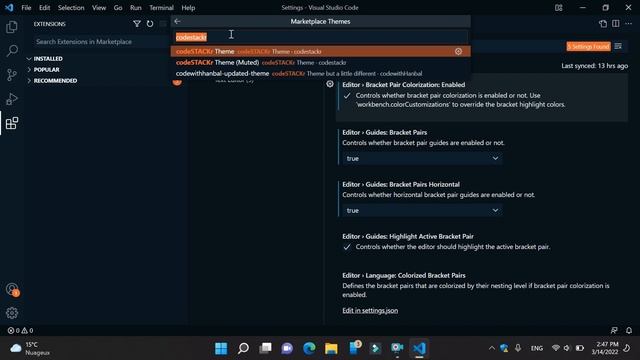Open the Edit menu
Viewport: 640px width, 360px height.
(44, 8)
